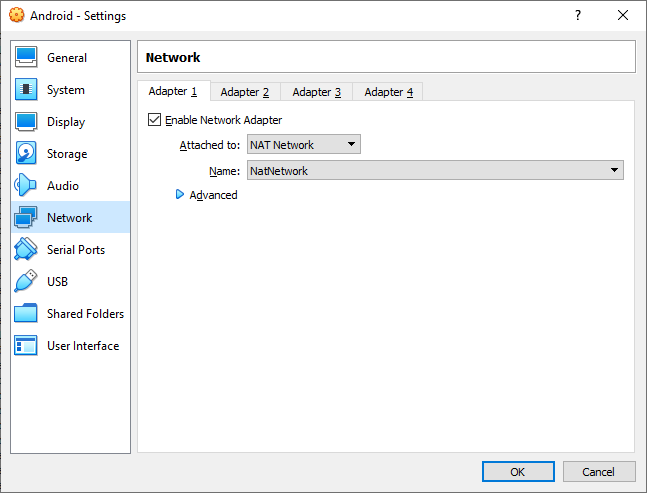Click the VirtualBox gear icon in title bar
This screenshot has height=493, width=647.
17,15
